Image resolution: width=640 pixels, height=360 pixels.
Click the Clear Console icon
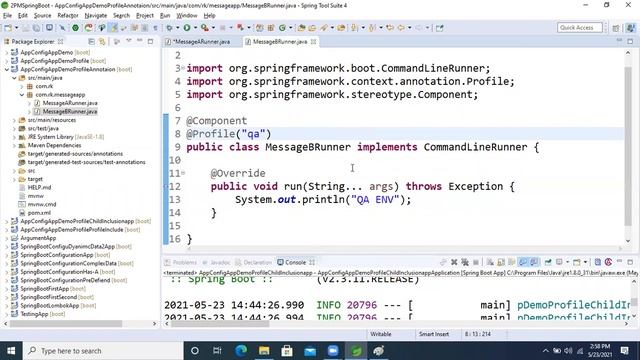(490, 262)
